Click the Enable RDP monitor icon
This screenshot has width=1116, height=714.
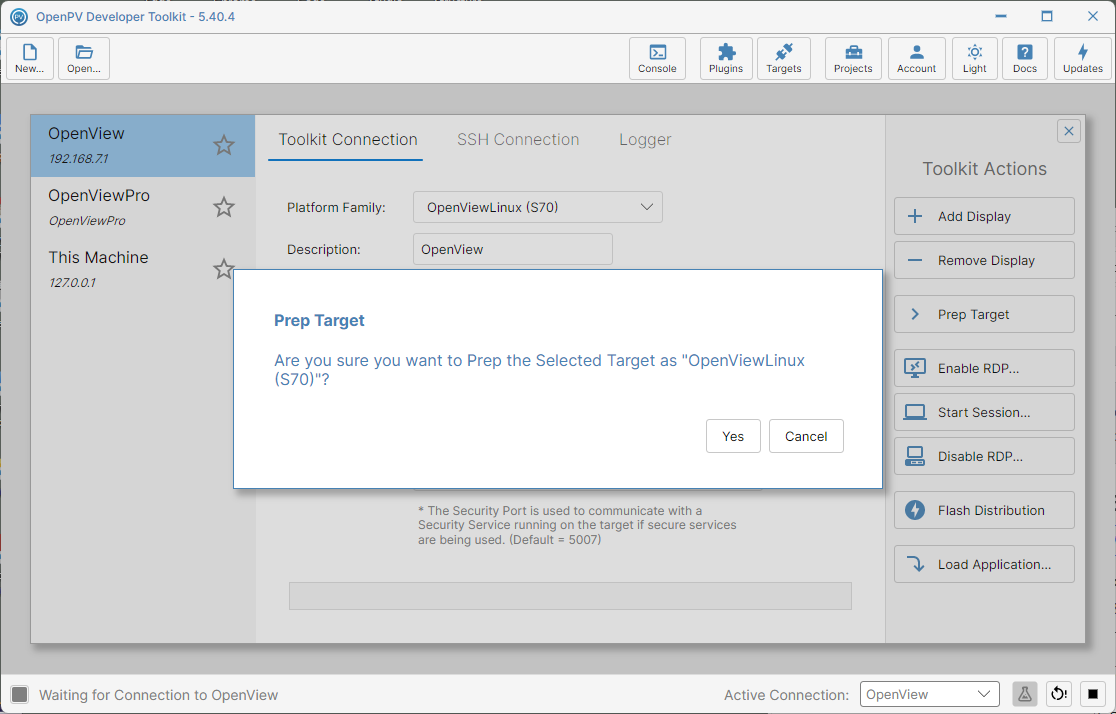[915, 368]
